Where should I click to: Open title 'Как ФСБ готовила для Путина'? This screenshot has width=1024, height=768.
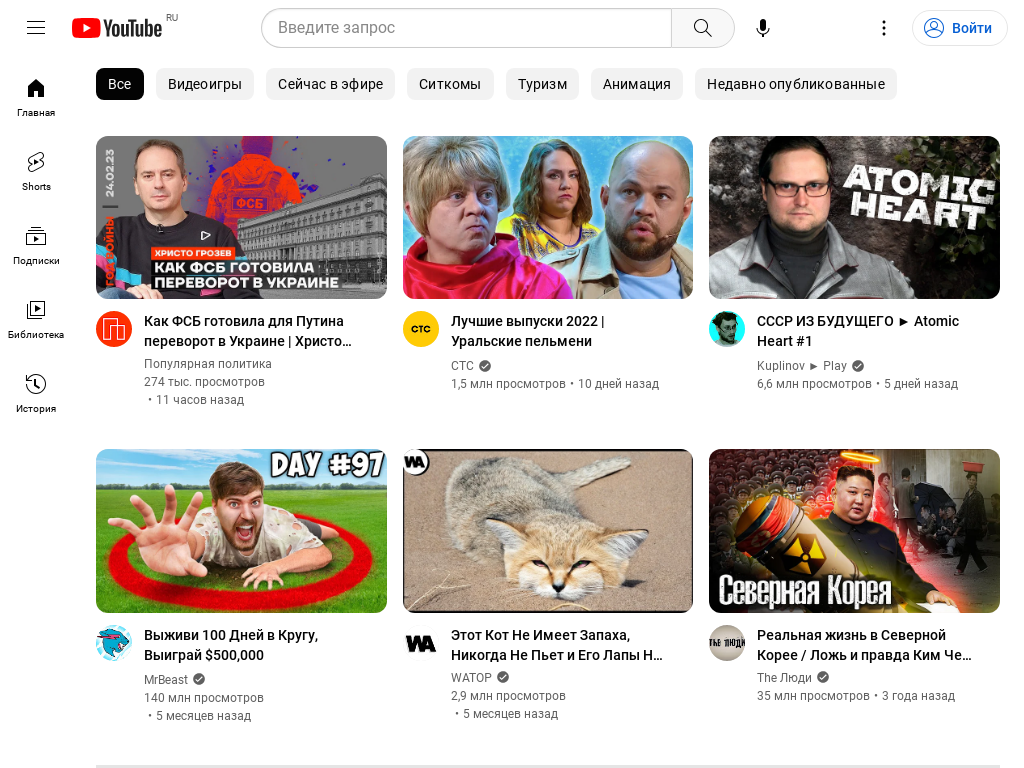point(248,331)
